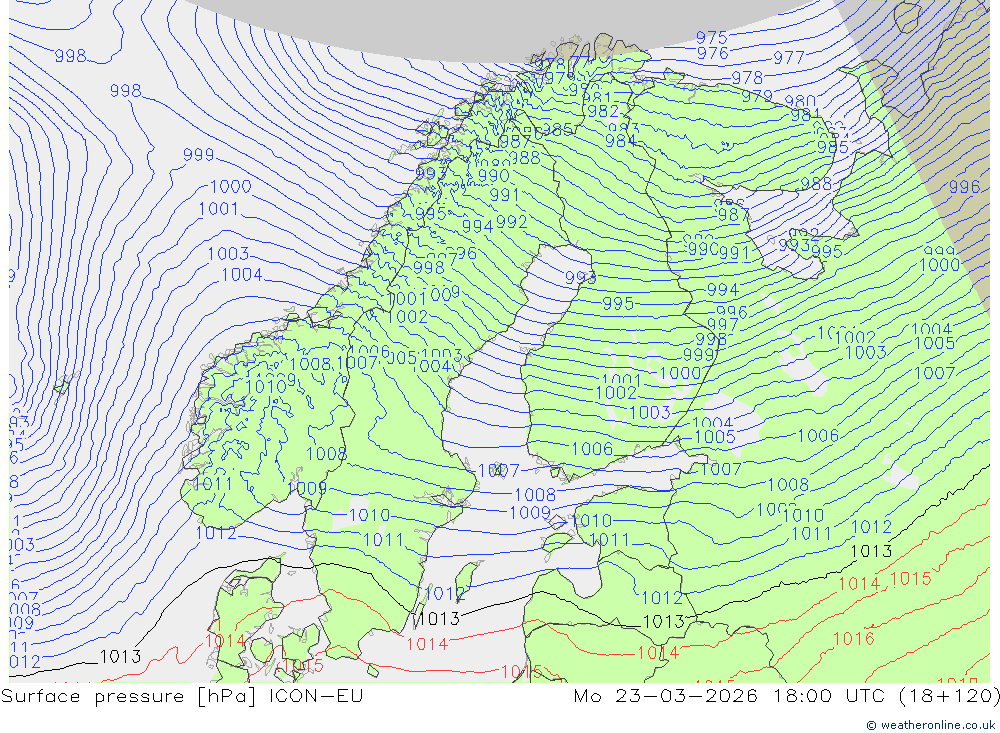Viewport: 1000px width, 733px height.
Task: Click the 997 isobar label
Action: [723, 325]
